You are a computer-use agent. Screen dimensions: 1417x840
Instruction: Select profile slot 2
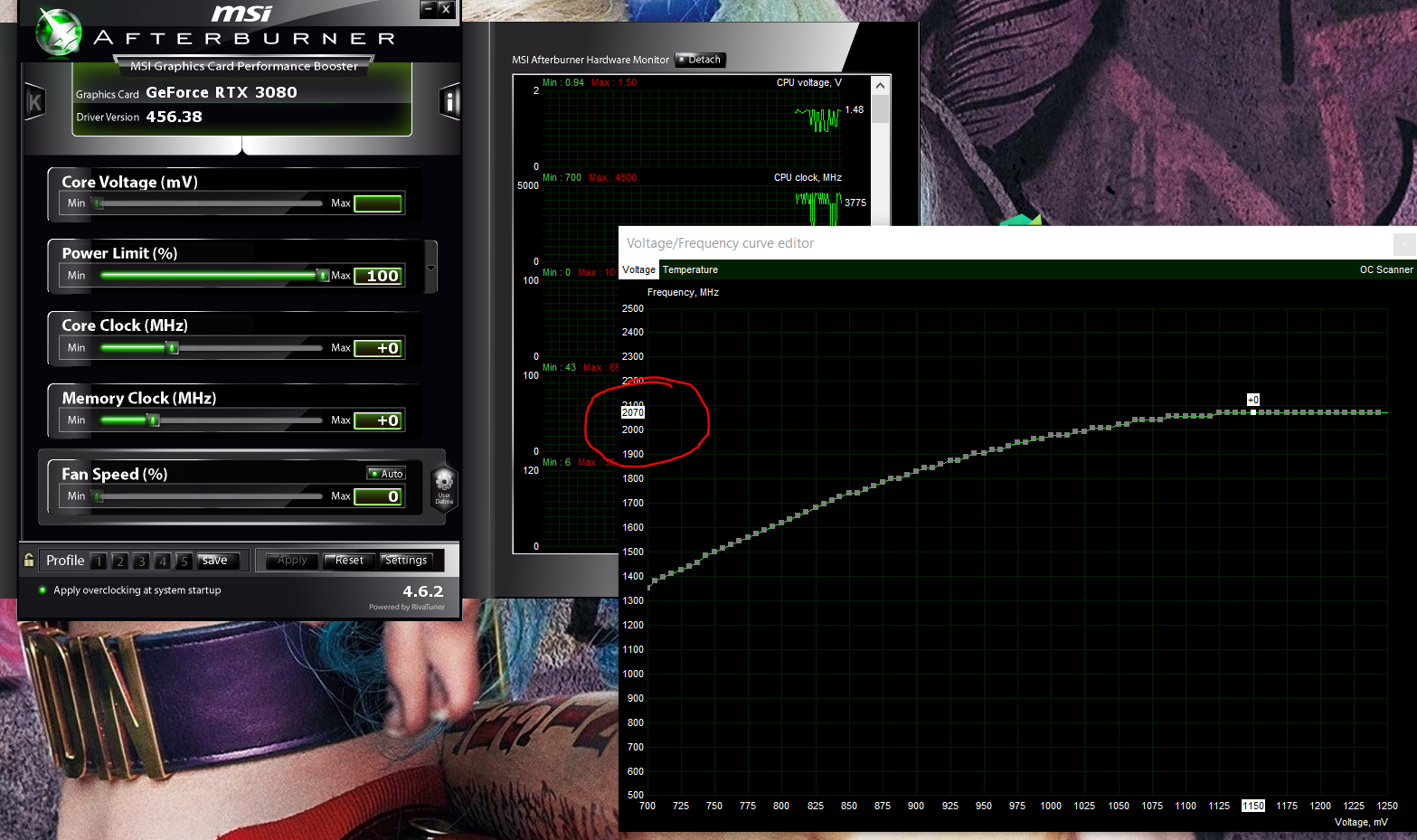click(119, 561)
